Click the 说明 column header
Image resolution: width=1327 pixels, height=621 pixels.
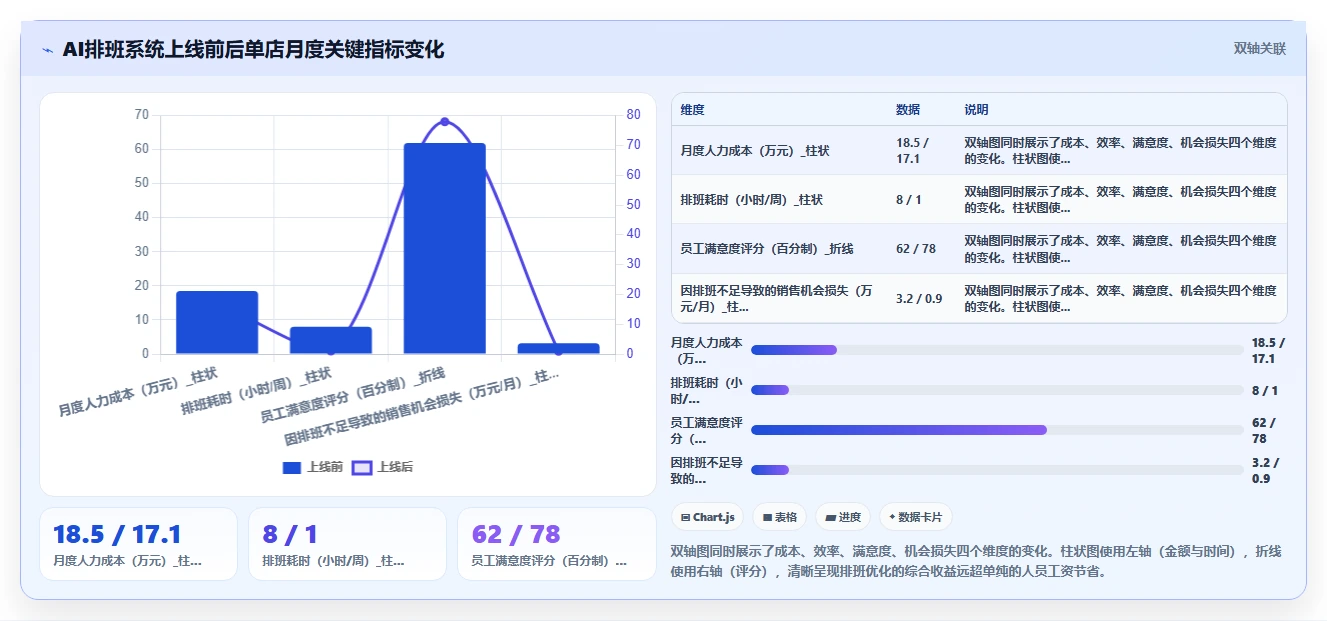pos(976,110)
